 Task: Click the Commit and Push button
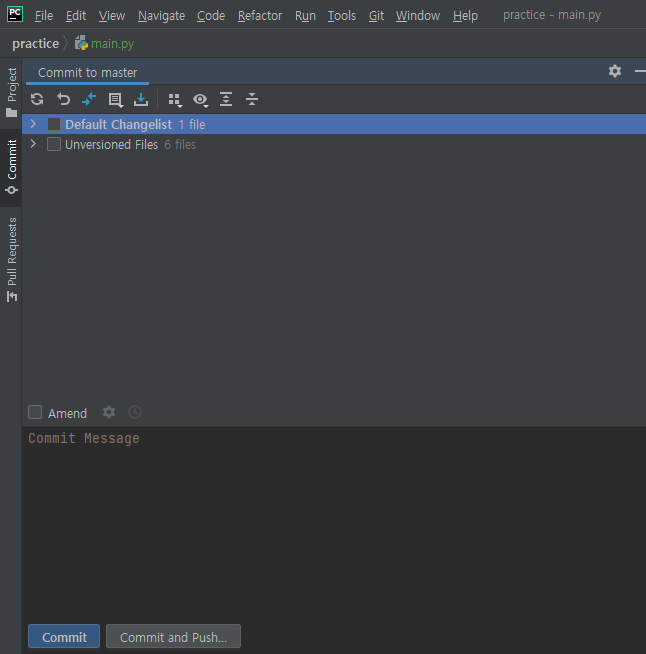(x=173, y=636)
